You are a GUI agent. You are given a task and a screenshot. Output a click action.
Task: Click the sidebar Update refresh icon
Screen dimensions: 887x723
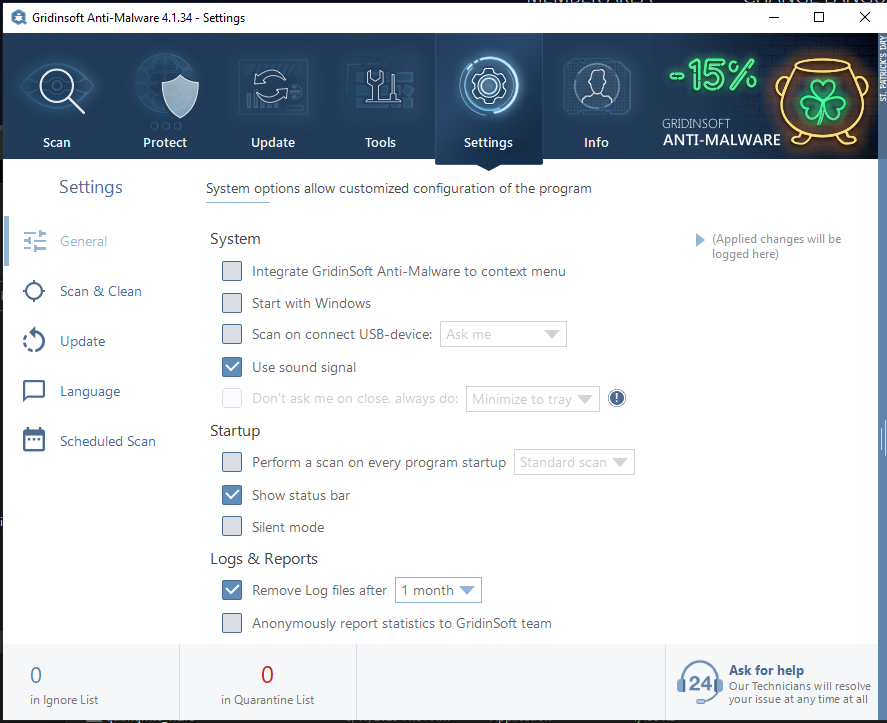pos(34,341)
